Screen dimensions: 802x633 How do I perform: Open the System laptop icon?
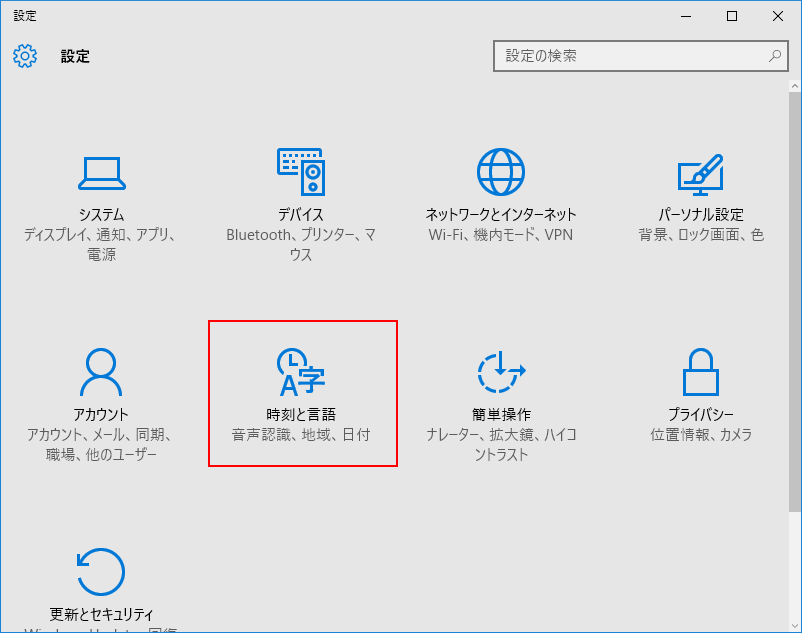[x=101, y=173]
